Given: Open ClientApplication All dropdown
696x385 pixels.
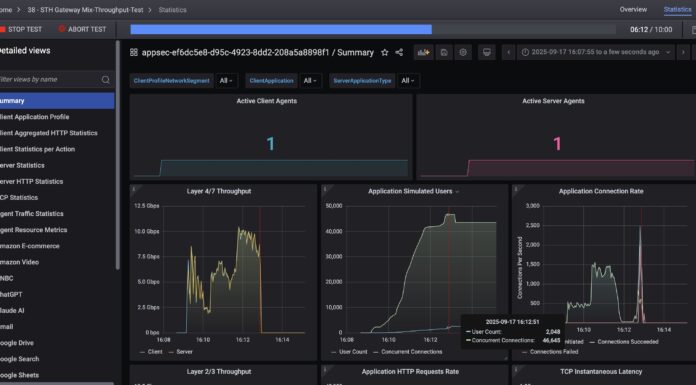Looking at the screenshot, I should [x=310, y=81].
